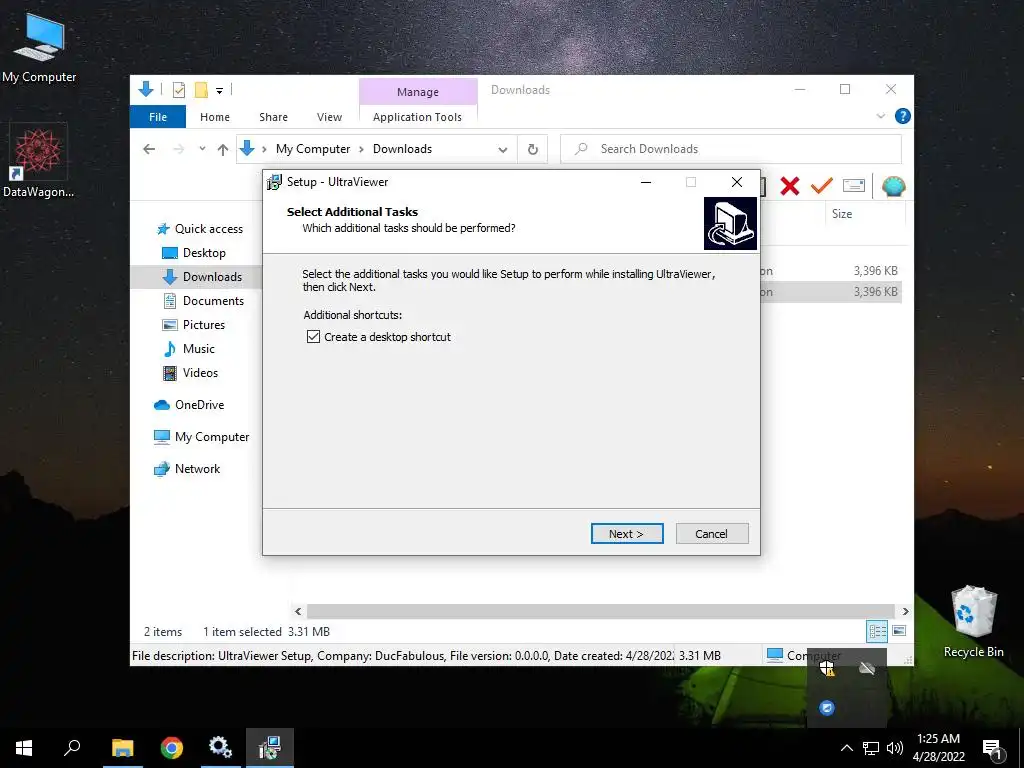Click Next in UltraViewer setup
The height and width of the screenshot is (768, 1024).
click(627, 534)
